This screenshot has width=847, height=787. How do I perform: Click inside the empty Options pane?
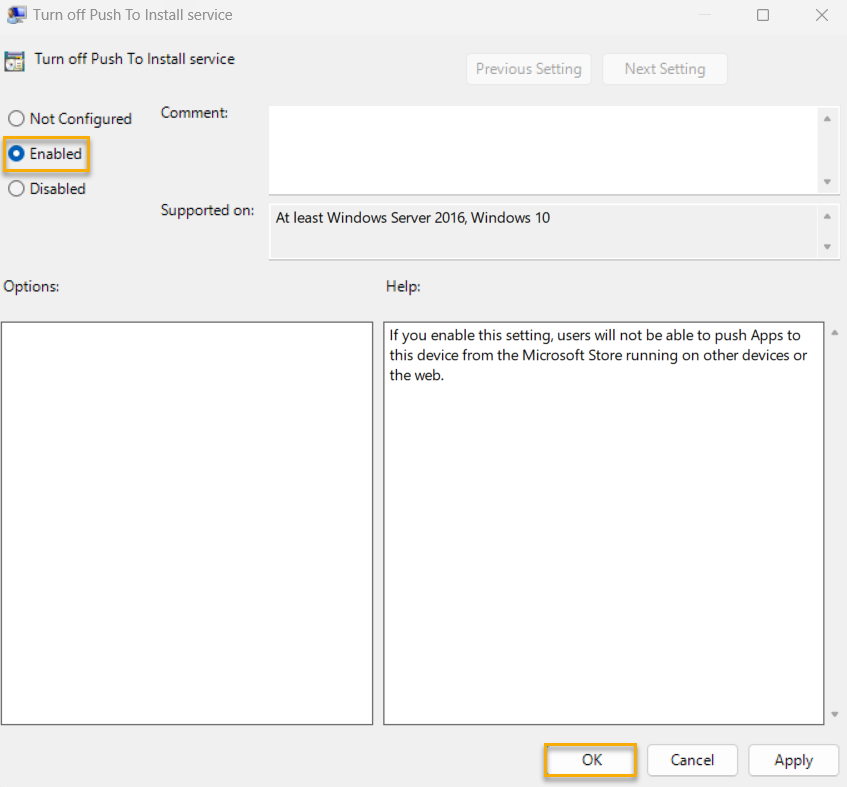[187, 522]
